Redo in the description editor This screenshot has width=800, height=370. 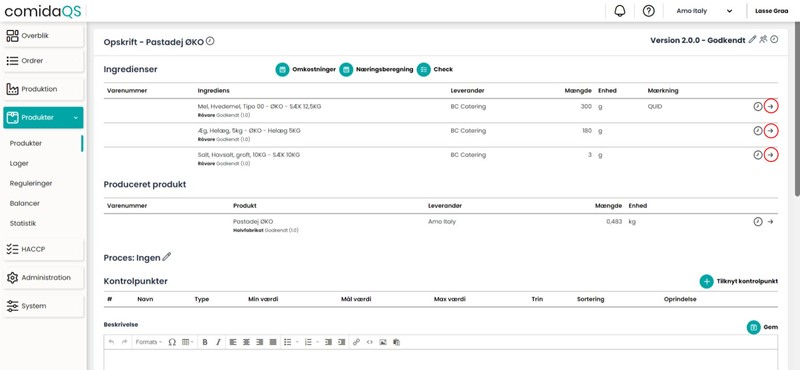point(124,342)
